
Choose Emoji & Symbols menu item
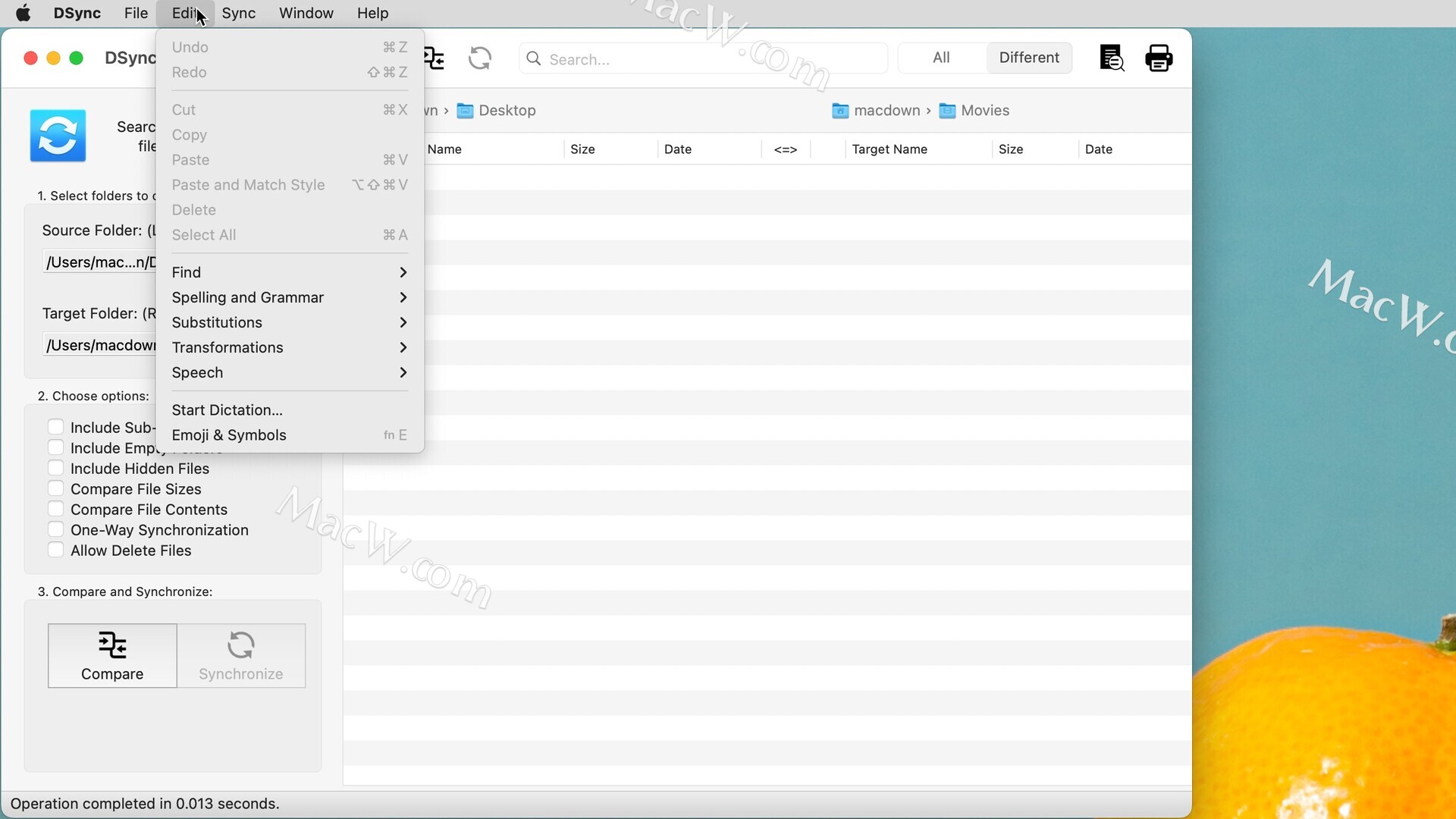[x=290, y=435]
